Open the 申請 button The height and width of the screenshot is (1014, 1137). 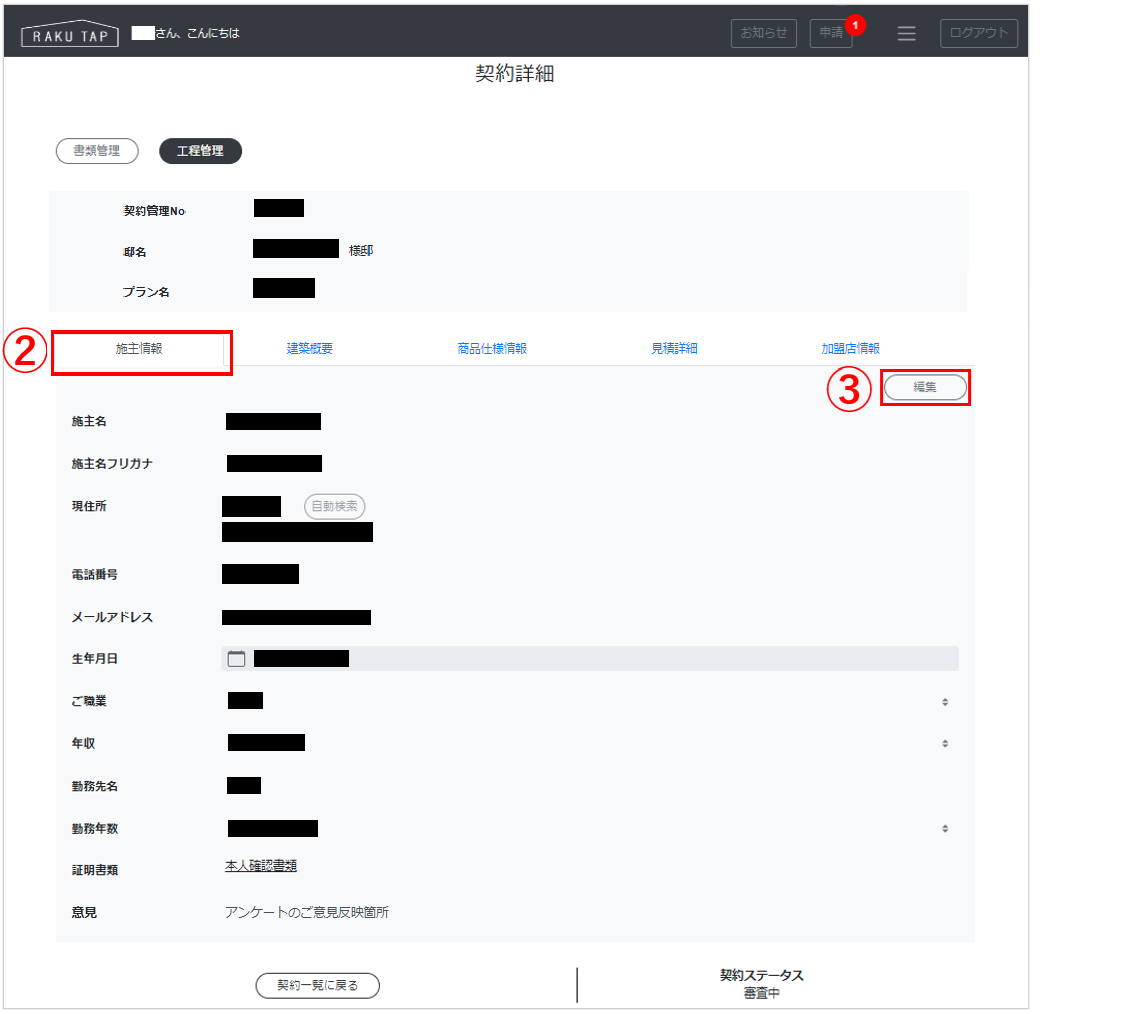point(830,33)
